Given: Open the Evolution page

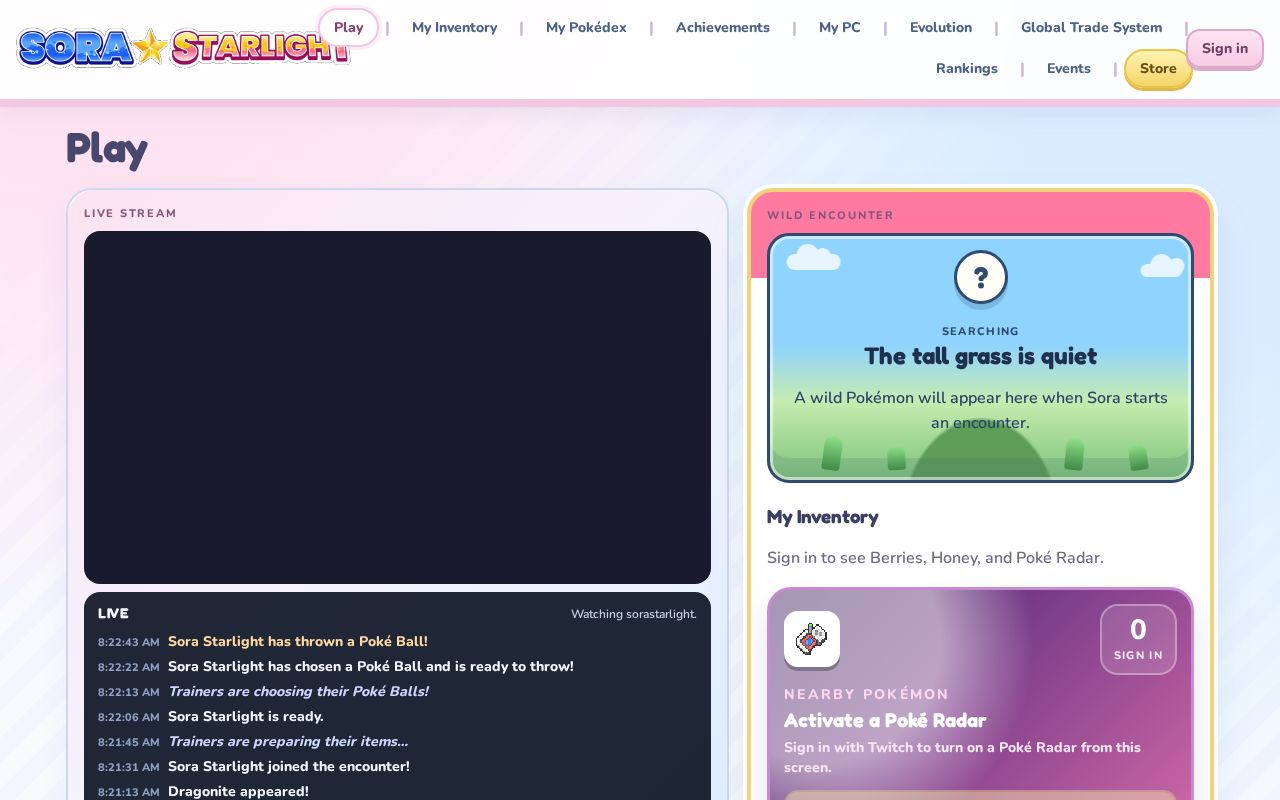Looking at the screenshot, I should pyautogui.click(x=941, y=27).
